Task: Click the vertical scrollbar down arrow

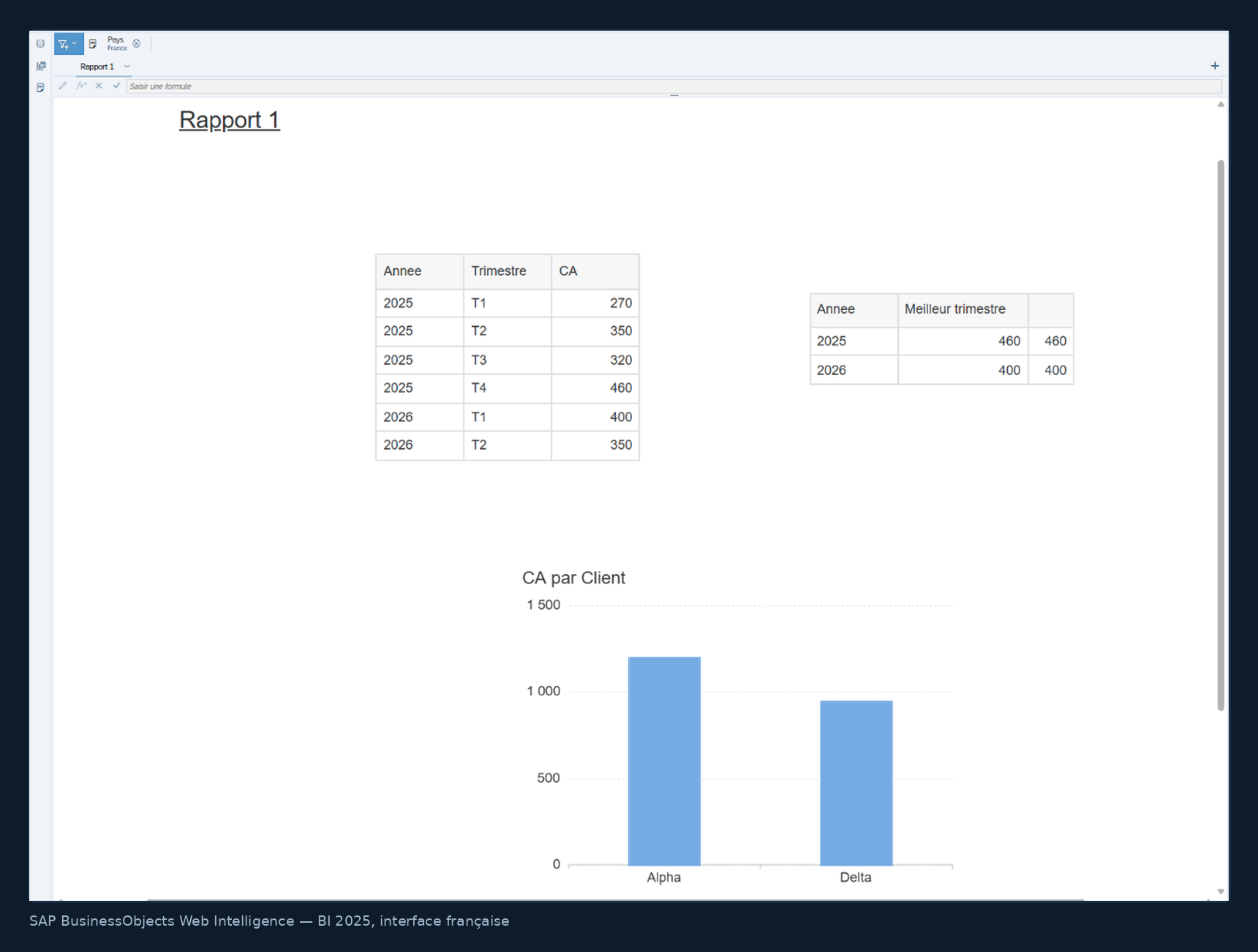Action: coord(1221,891)
